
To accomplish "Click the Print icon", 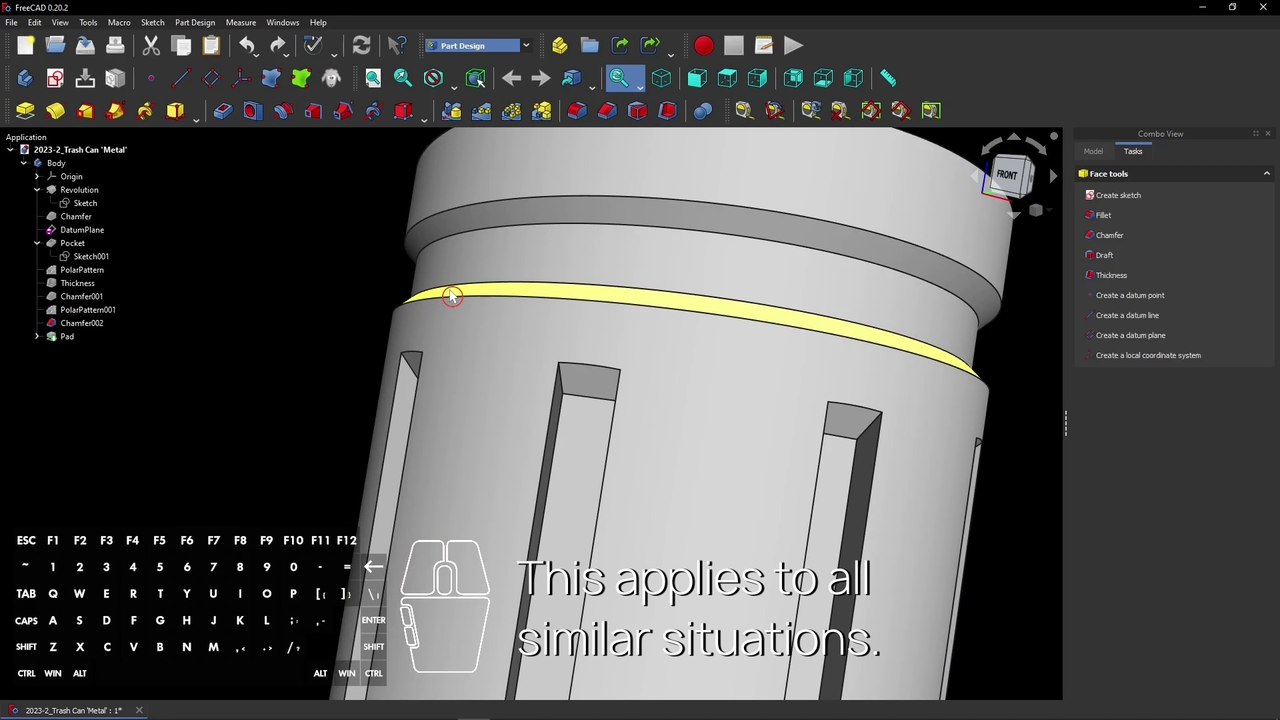I will (115, 45).
